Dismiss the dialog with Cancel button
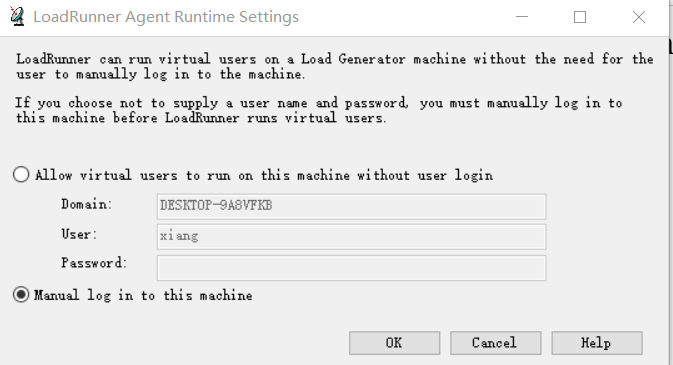673x365 pixels. (496, 343)
